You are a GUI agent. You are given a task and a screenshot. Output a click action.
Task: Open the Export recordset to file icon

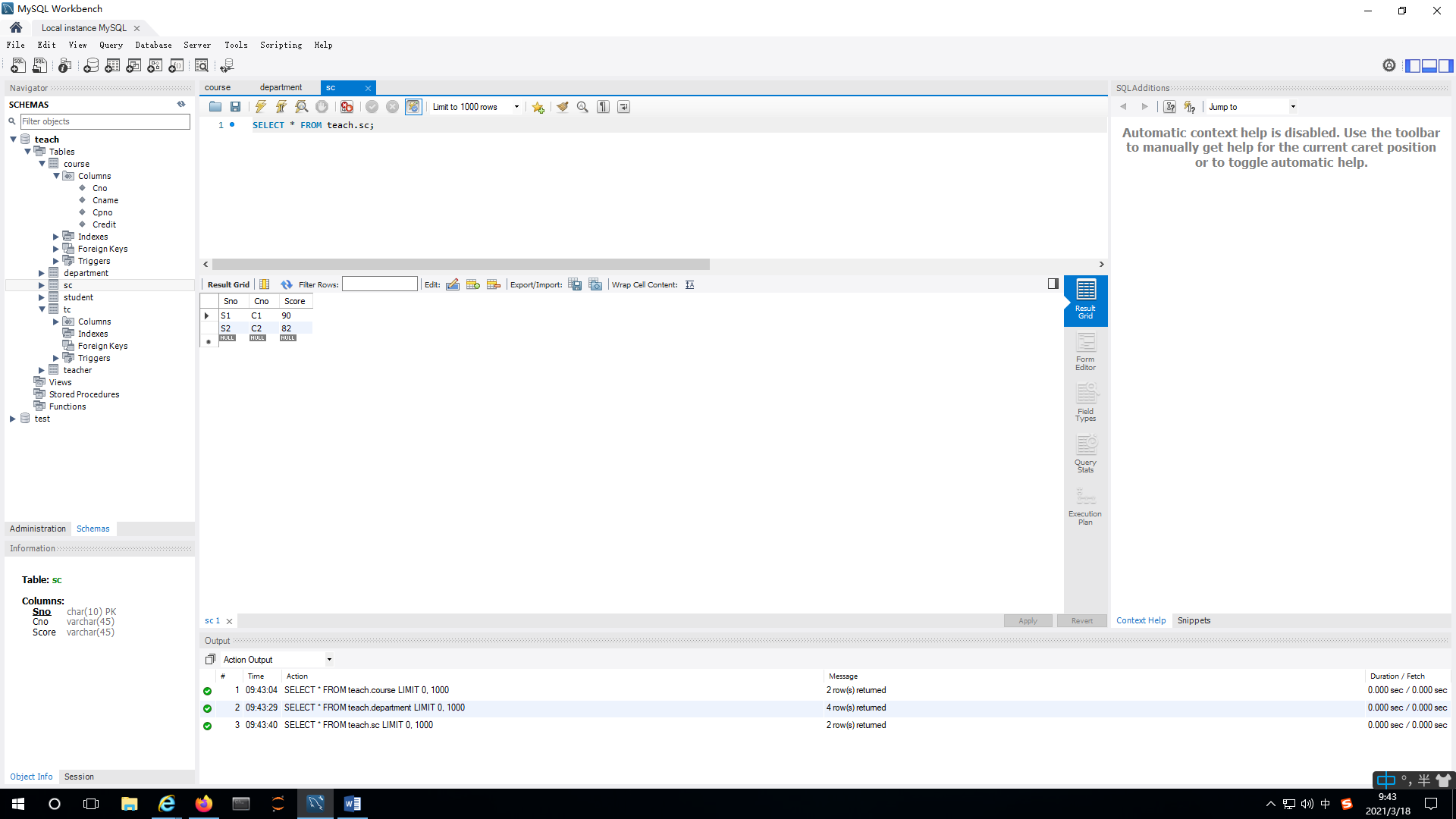pyautogui.click(x=575, y=284)
